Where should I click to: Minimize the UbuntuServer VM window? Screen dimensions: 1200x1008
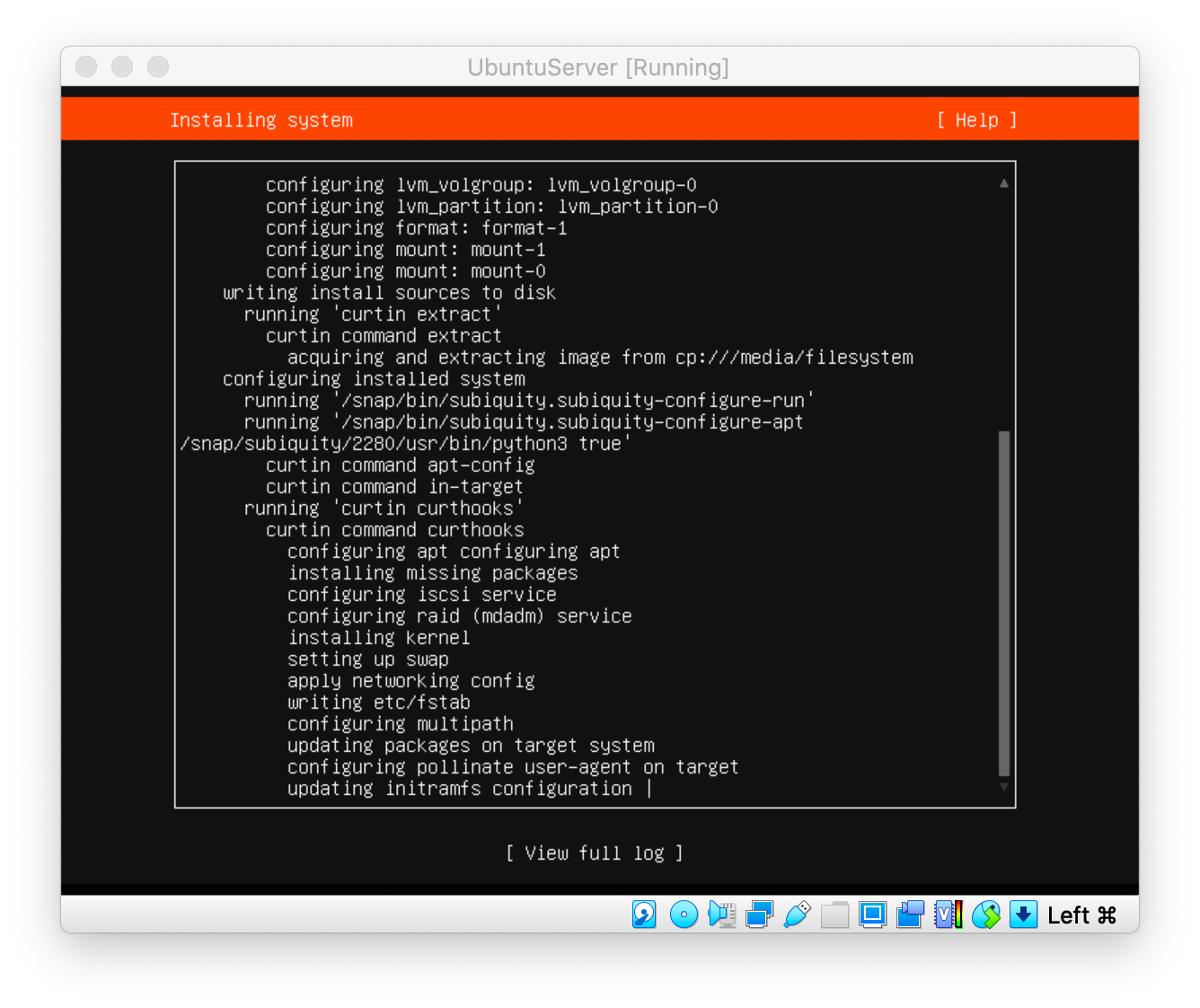point(122,66)
